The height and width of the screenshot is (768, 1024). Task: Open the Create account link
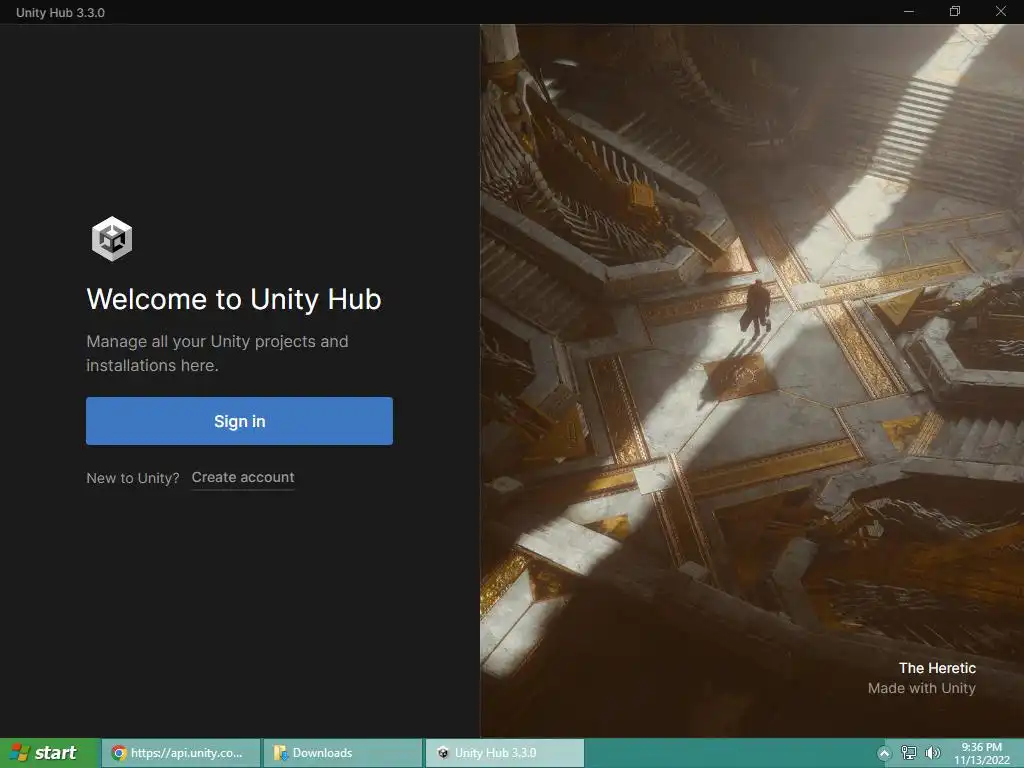point(243,477)
